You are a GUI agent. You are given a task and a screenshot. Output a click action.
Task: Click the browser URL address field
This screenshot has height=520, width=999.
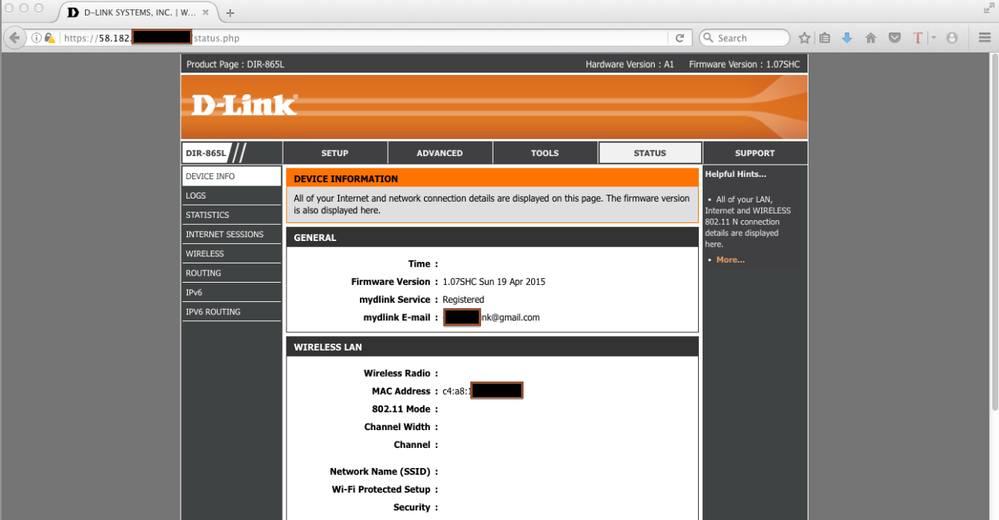[363, 38]
